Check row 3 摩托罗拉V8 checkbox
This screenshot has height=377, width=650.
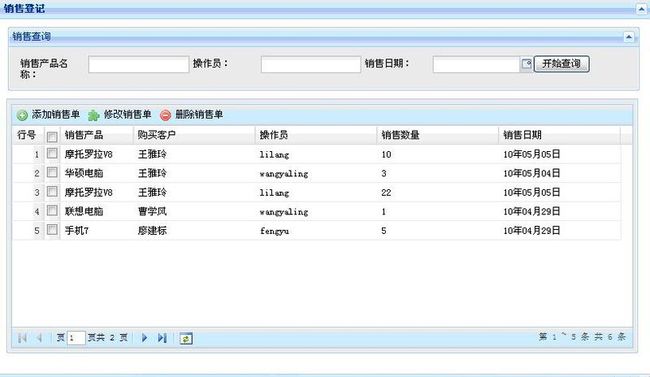52,191
